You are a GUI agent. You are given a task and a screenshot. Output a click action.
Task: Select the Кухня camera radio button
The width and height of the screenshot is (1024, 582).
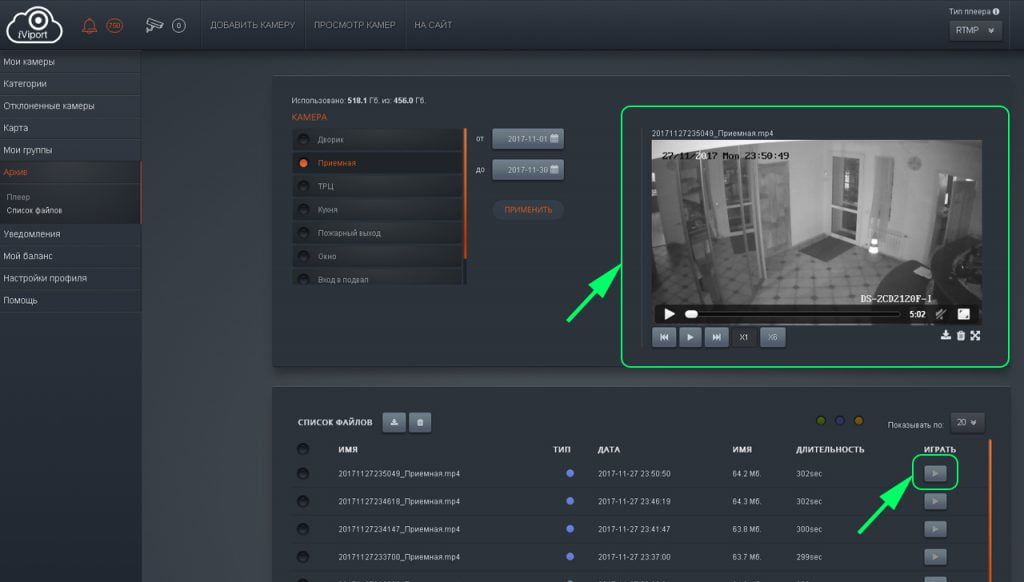point(303,210)
